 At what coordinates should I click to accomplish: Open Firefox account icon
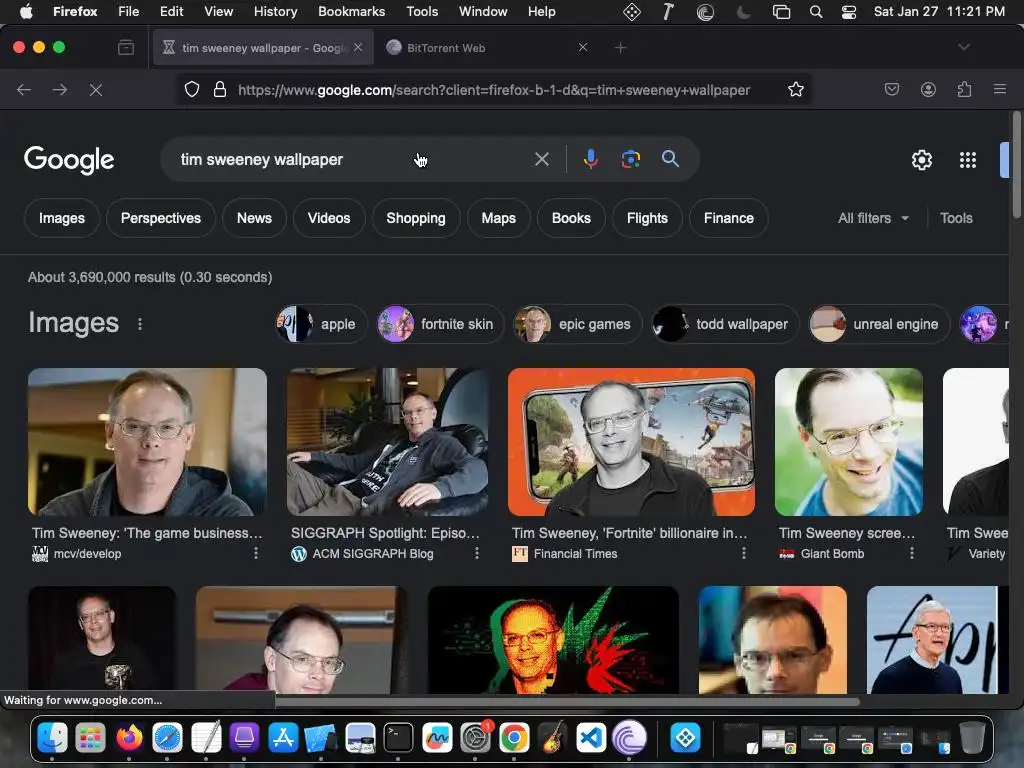coord(928,89)
